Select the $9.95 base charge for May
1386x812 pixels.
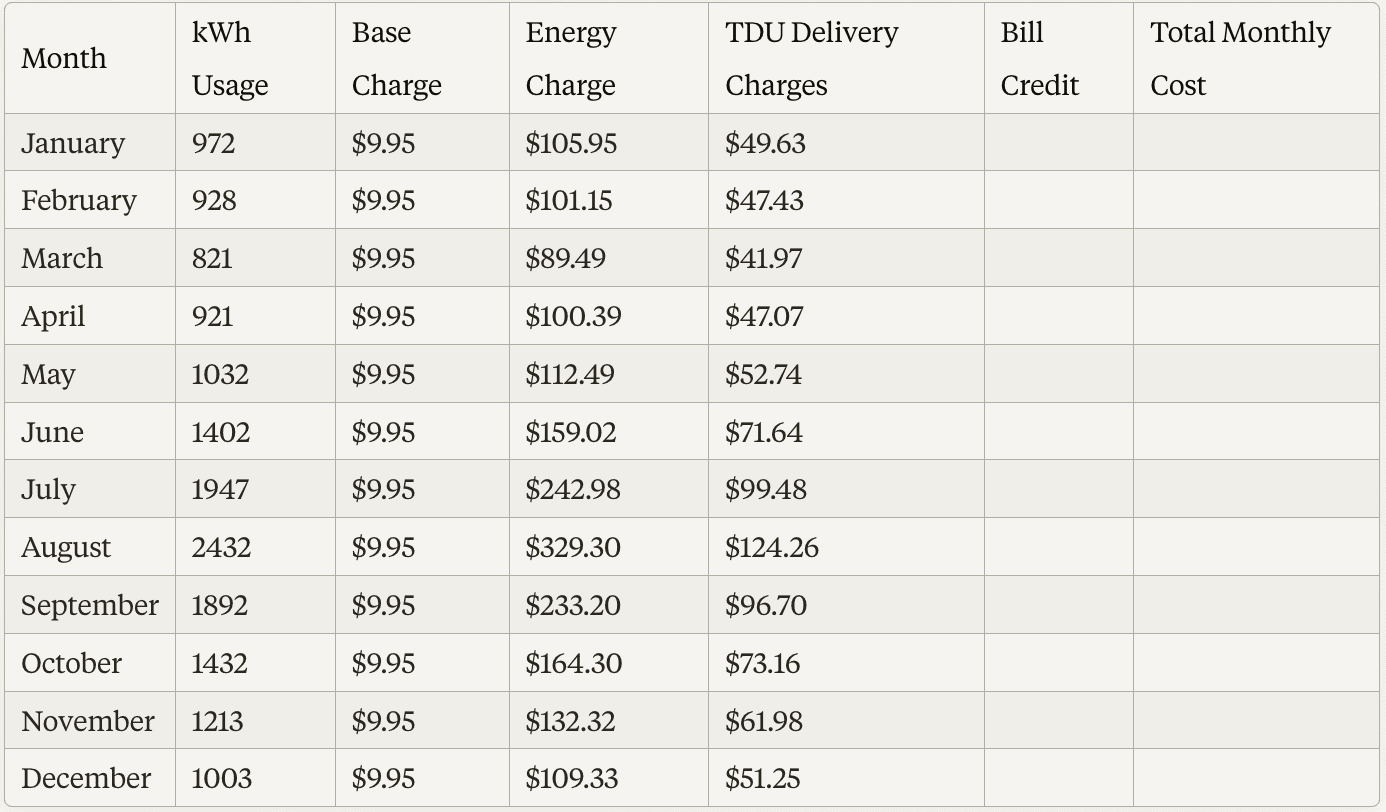[383, 375]
